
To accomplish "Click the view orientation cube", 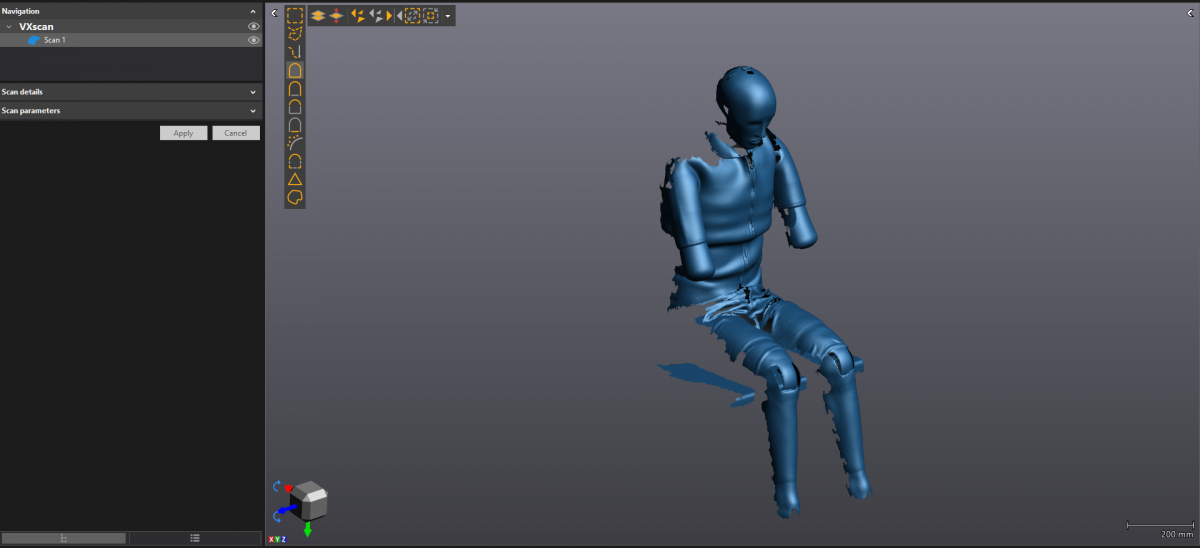I will point(308,498).
